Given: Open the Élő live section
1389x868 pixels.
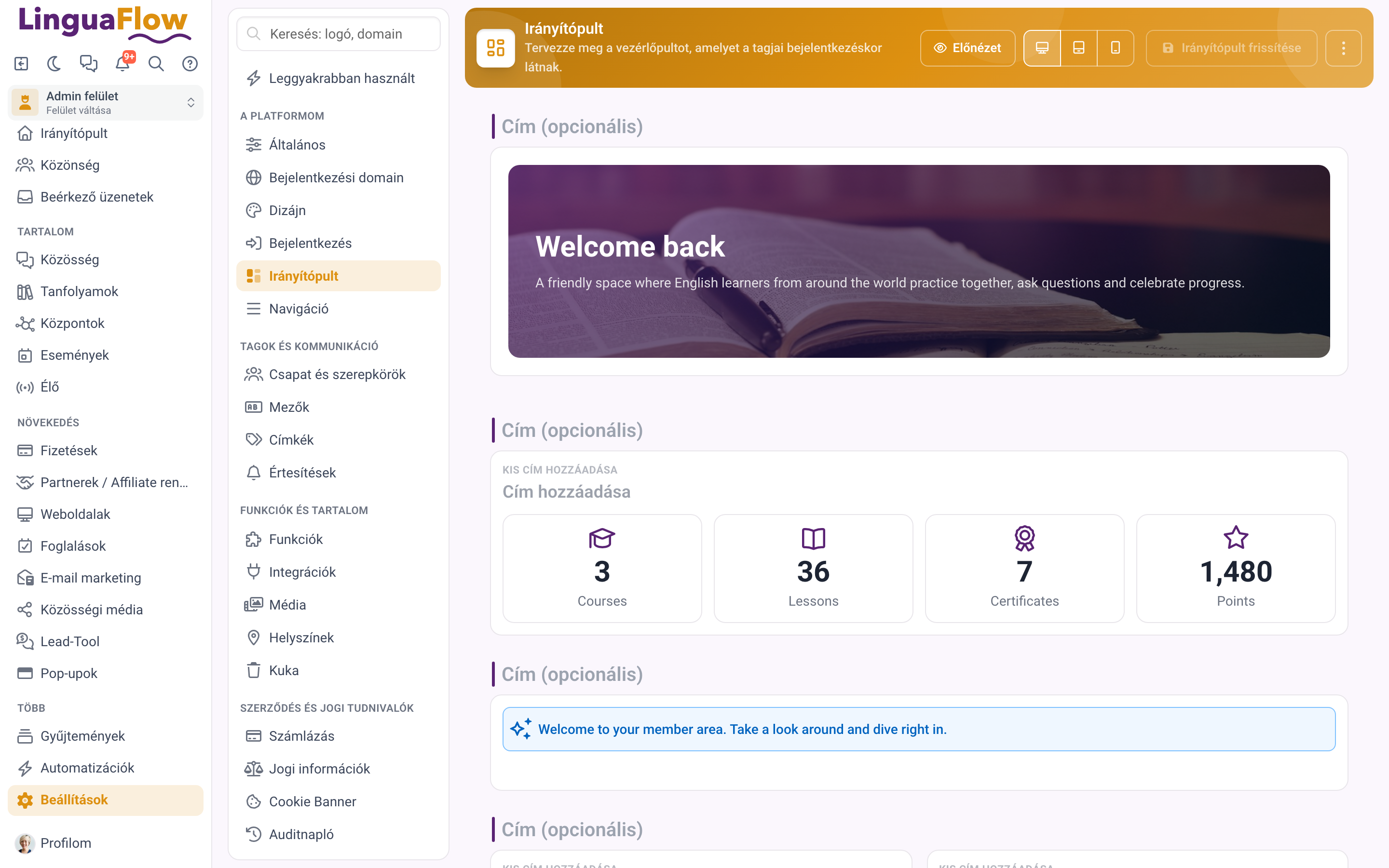Looking at the screenshot, I should (106, 387).
